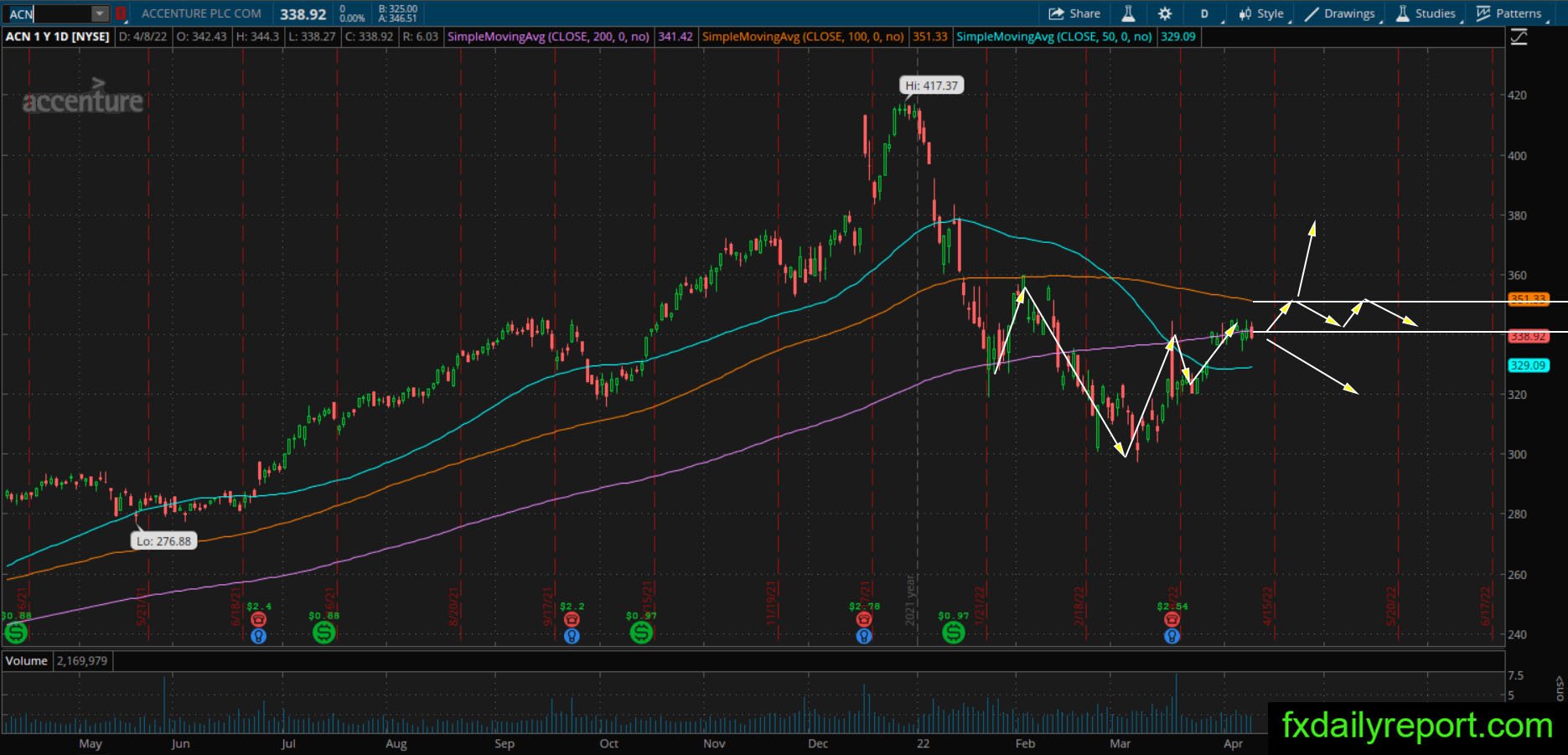Click the candlestick Style icon
The height and width of the screenshot is (755, 1568).
coord(1245,13)
